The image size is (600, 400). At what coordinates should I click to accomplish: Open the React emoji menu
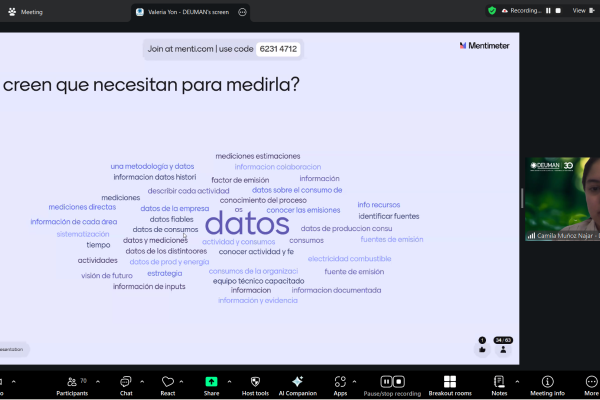[x=168, y=386]
